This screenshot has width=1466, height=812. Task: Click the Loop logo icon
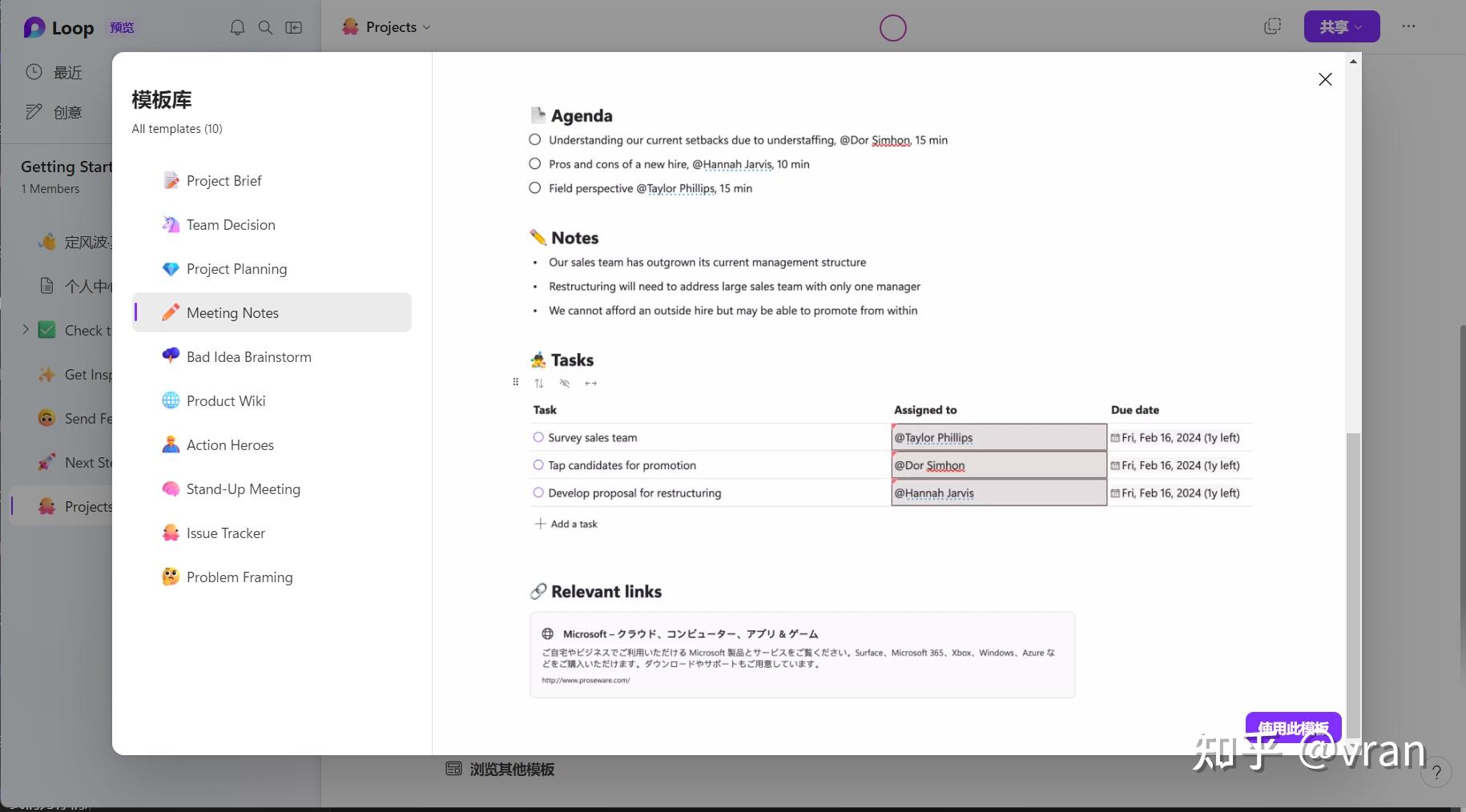(34, 28)
